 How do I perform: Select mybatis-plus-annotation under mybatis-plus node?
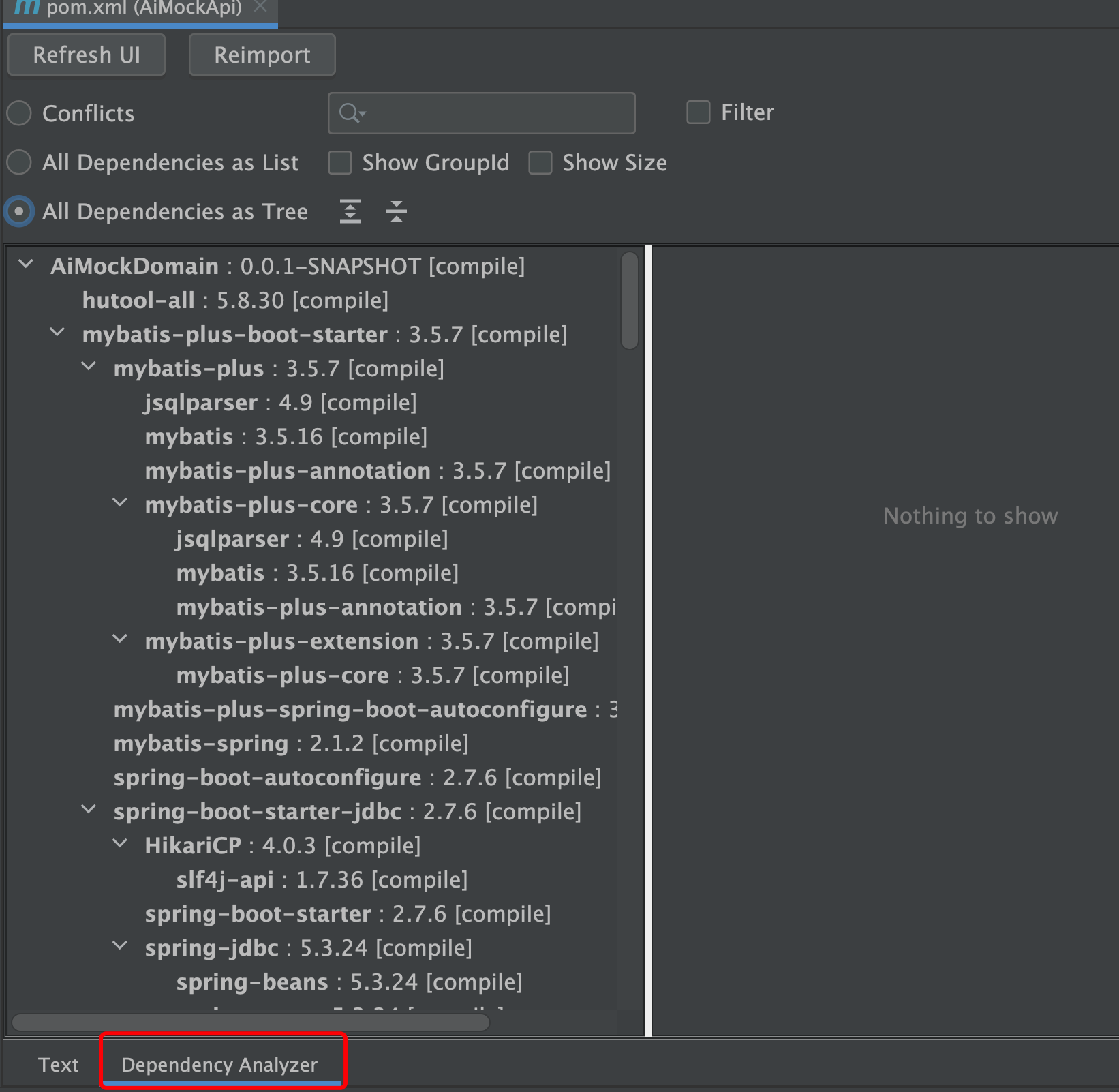tap(378, 471)
